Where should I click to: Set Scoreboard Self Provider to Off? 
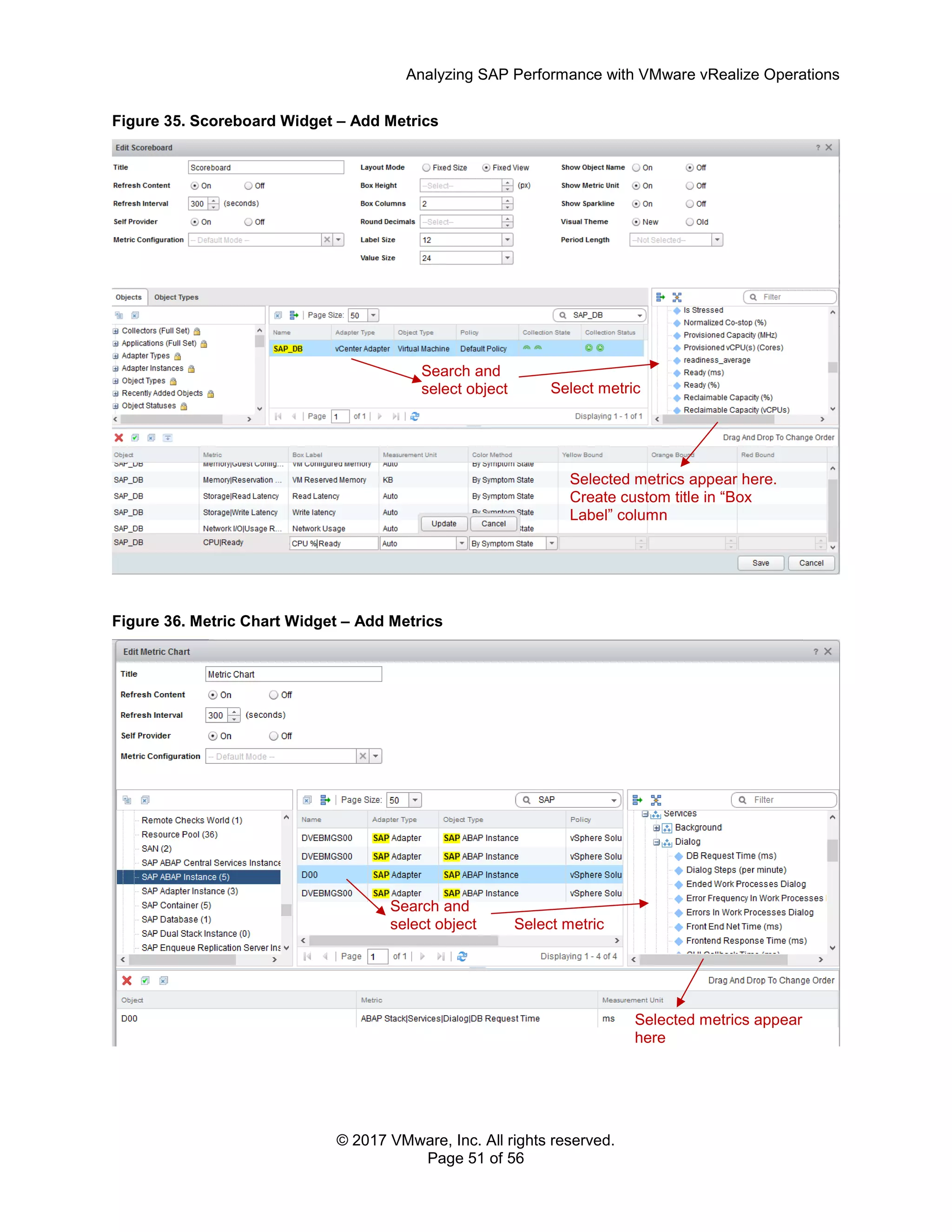click(248, 222)
